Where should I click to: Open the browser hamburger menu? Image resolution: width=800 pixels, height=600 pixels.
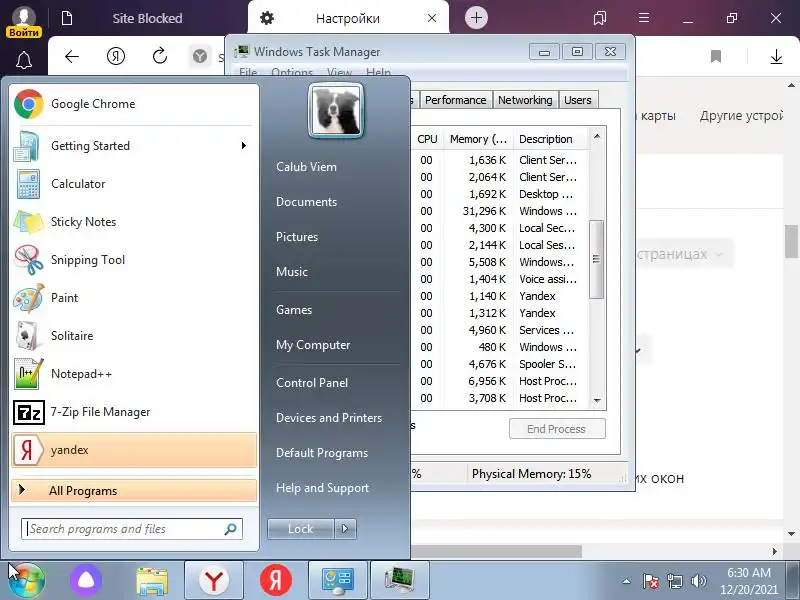click(644, 18)
